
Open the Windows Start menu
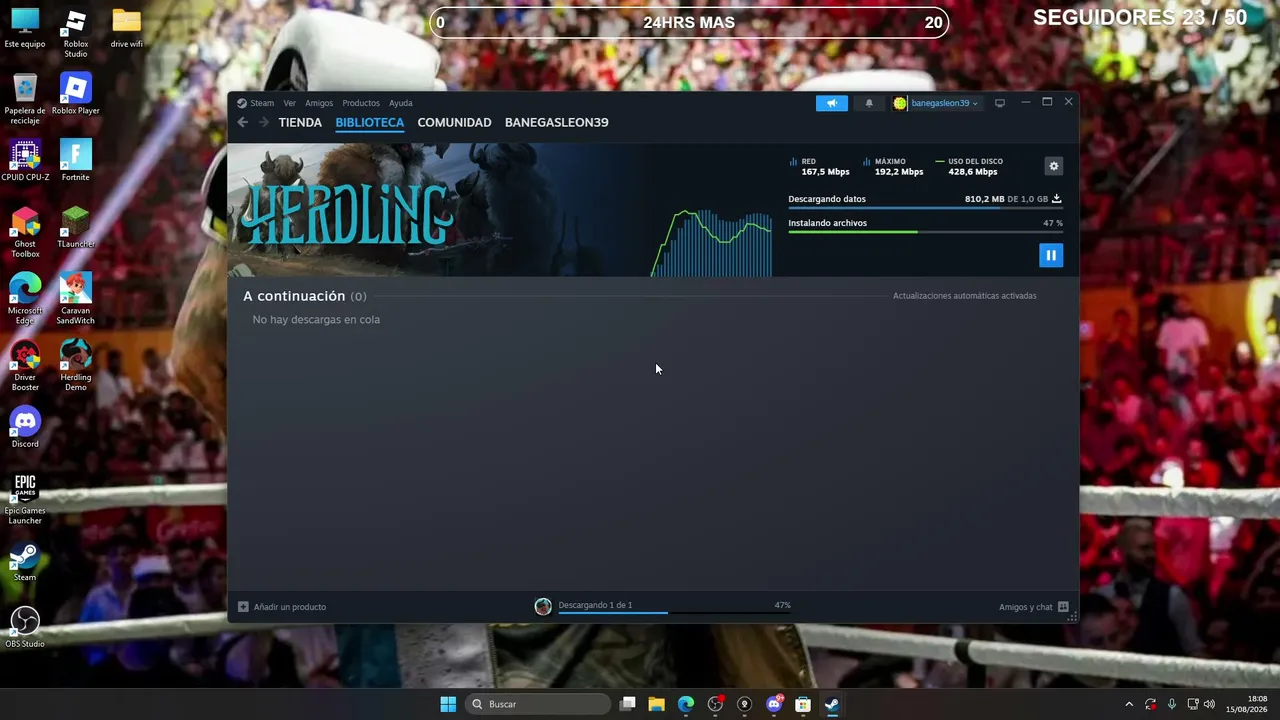tap(448, 704)
